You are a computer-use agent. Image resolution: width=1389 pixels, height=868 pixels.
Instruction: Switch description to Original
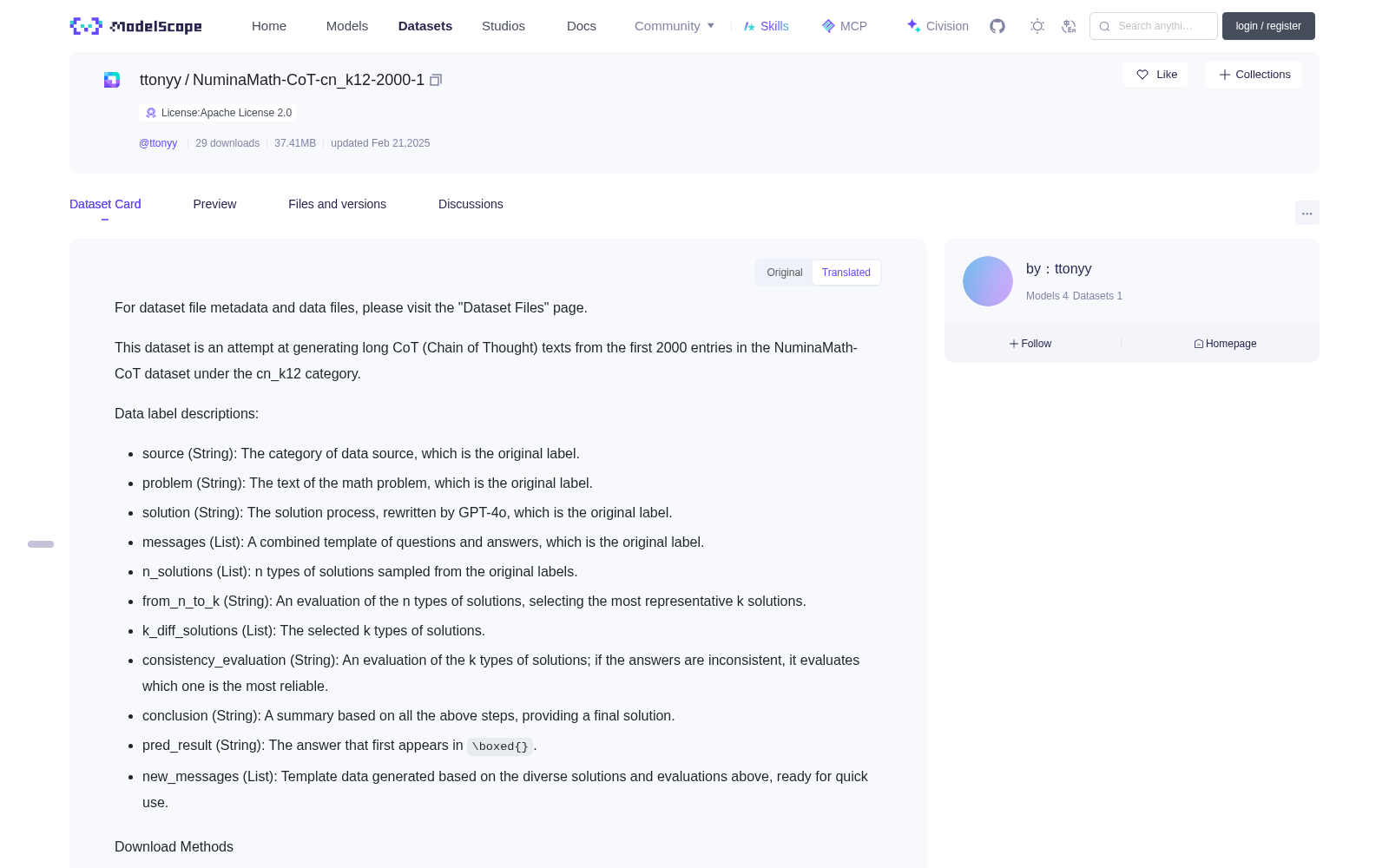[x=785, y=273]
